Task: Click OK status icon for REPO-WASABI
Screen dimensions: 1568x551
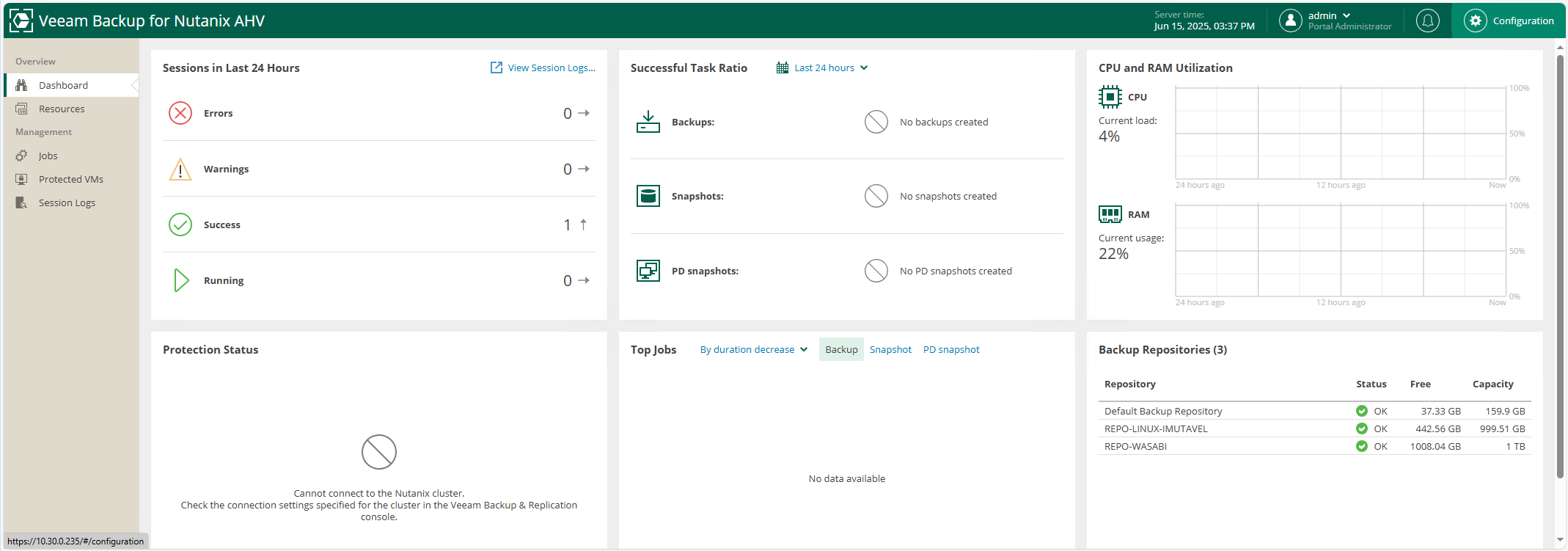Action: 1362,446
